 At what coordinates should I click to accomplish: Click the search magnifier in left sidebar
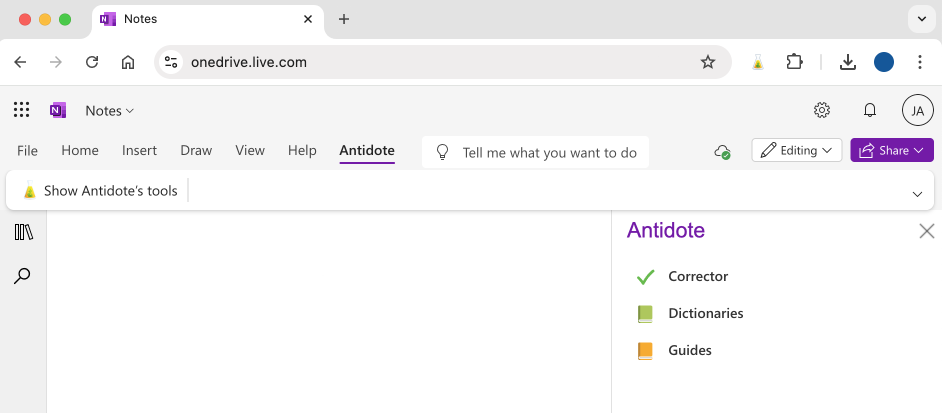(22, 276)
